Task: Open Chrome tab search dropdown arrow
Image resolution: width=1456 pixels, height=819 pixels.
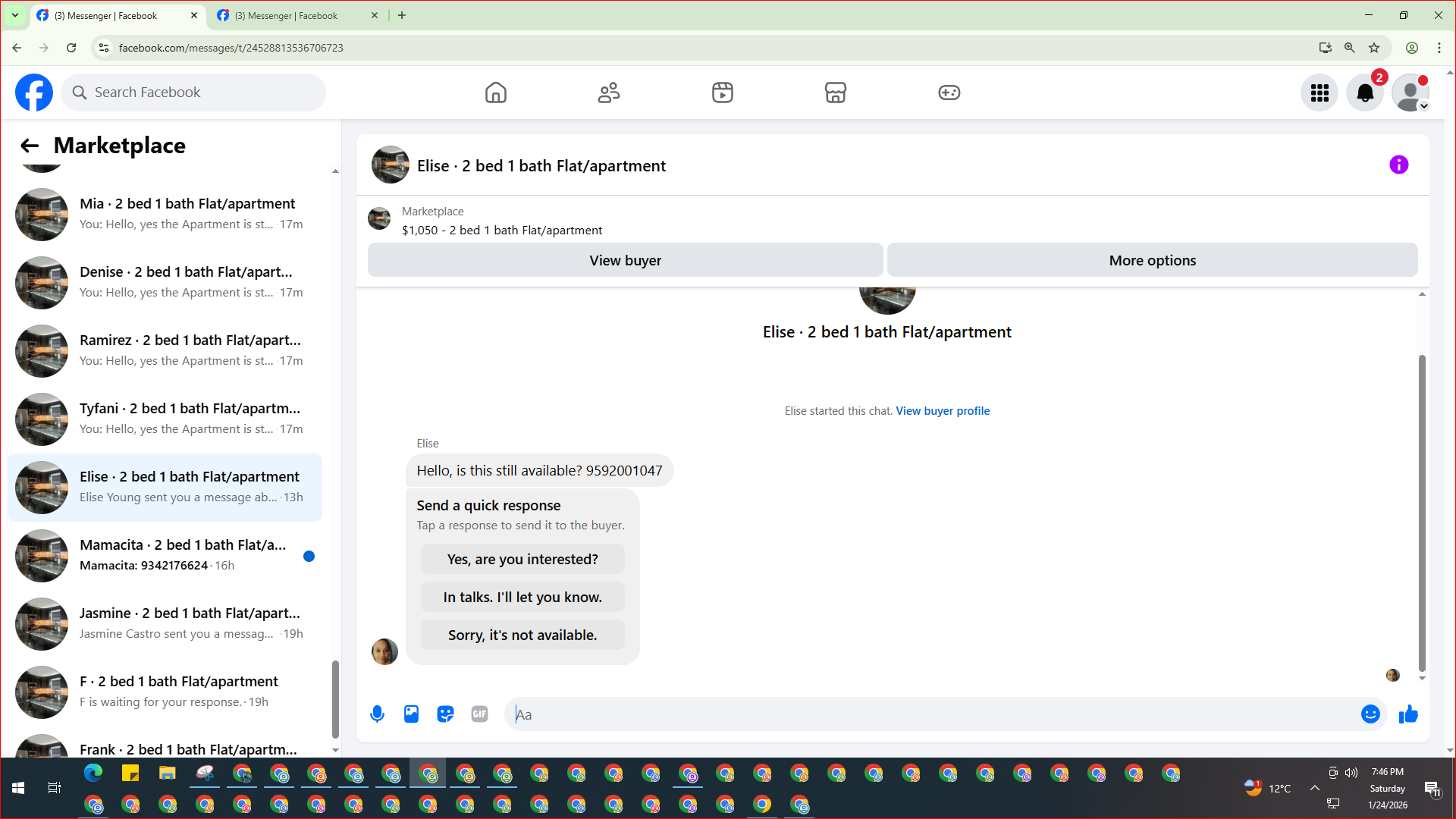Action: pyautogui.click(x=14, y=15)
